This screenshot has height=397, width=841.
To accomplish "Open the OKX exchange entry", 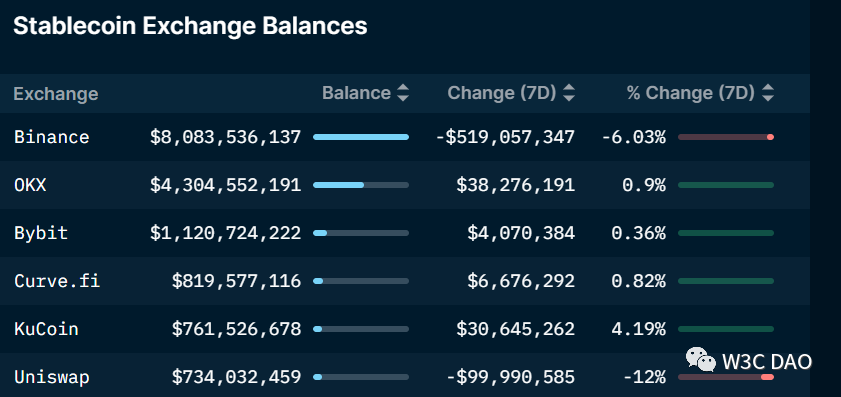I will pyautogui.click(x=30, y=185).
